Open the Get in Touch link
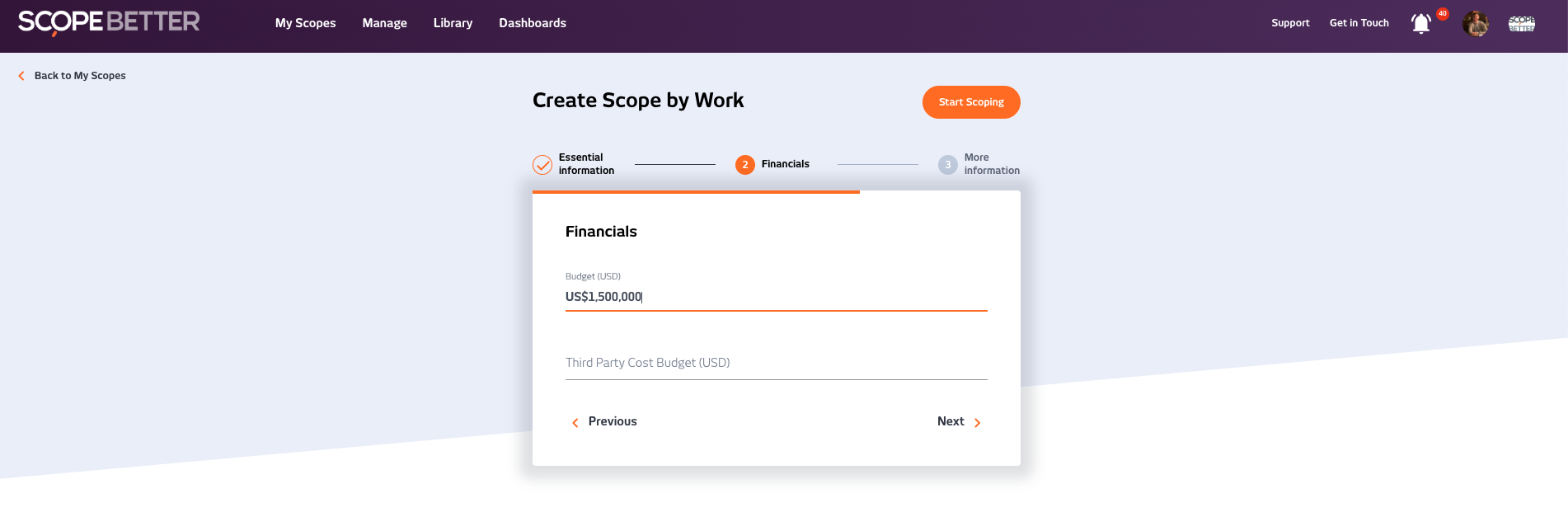This screenshot has width=1568, height=512. point(1359,23)
